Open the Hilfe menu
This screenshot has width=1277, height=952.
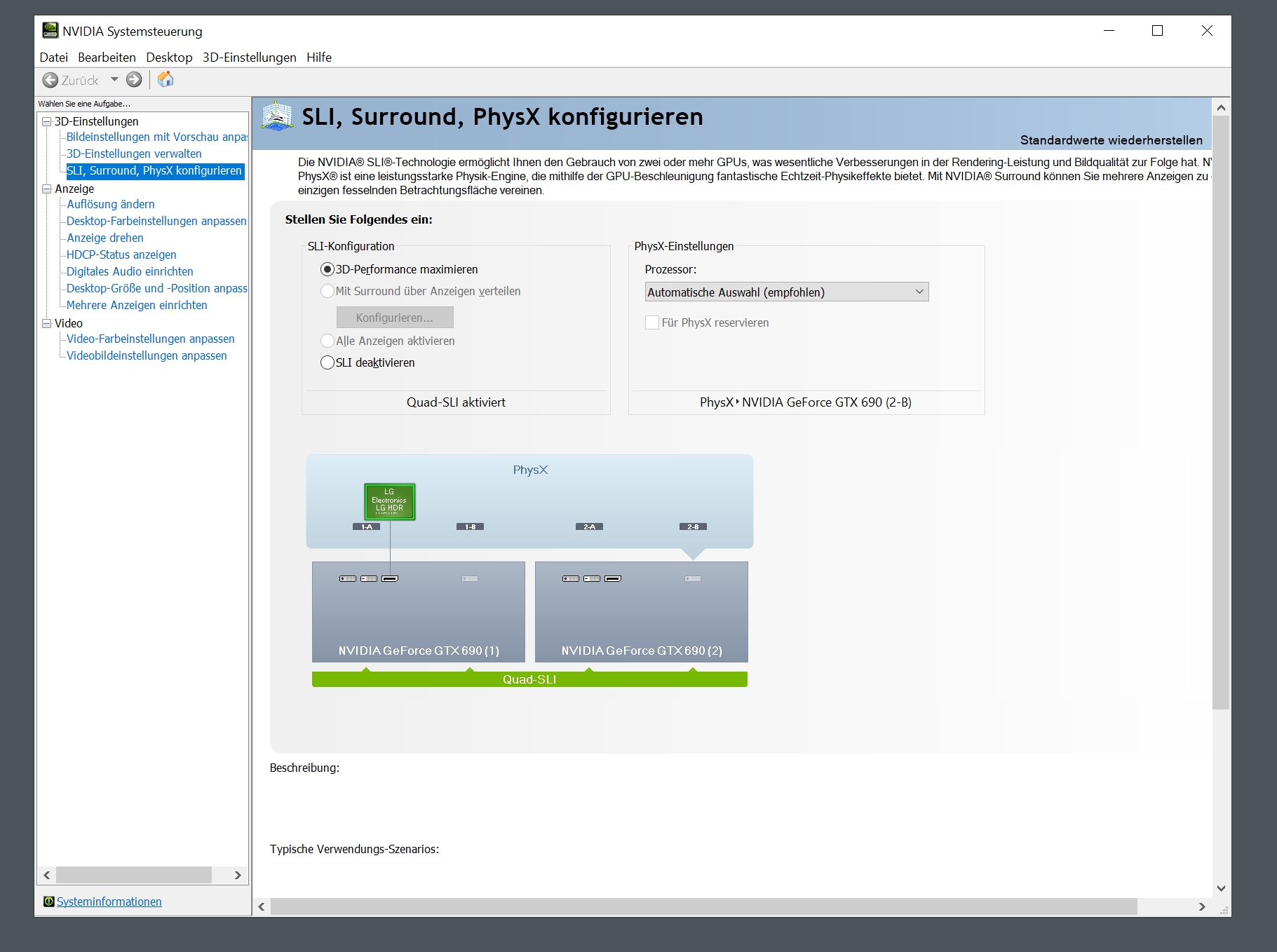click(319, 57)
